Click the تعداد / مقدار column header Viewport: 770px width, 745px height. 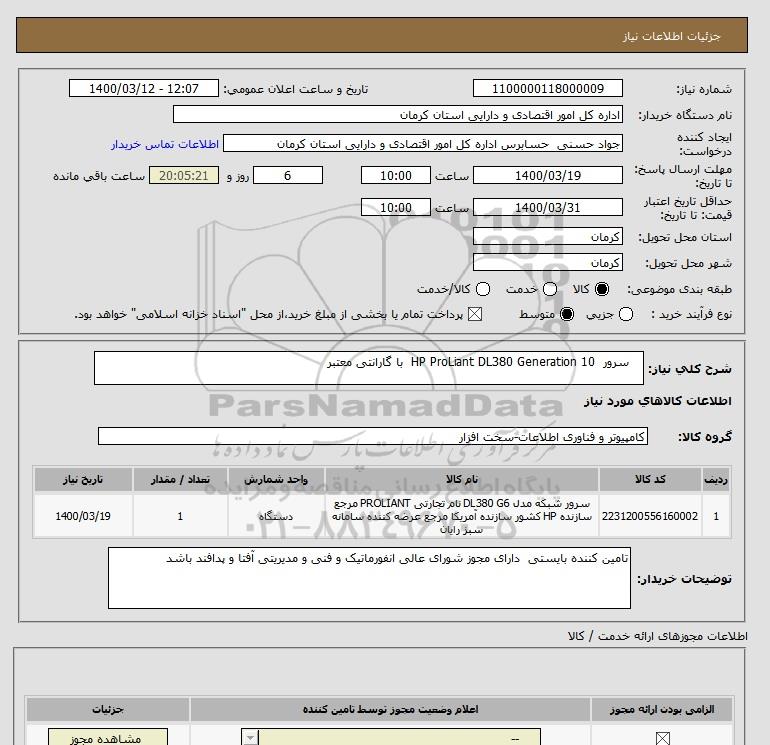[x=180, y=479]
